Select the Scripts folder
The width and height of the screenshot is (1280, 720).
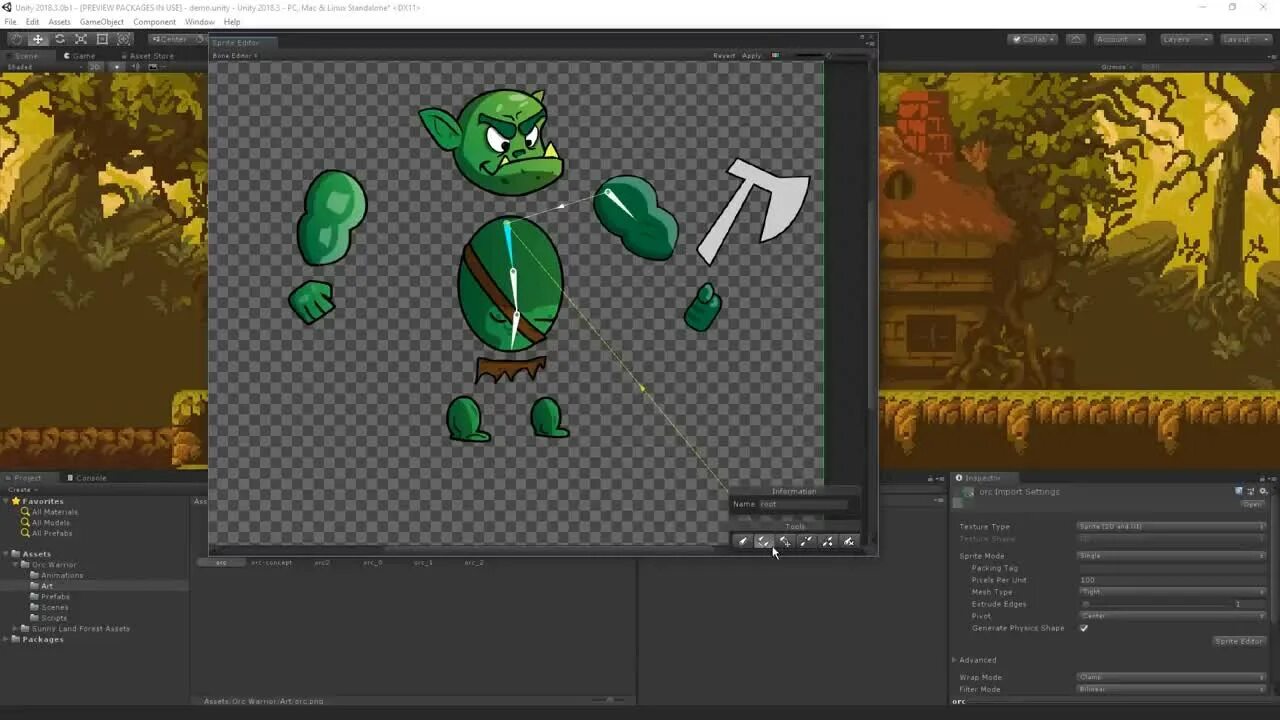tap(48, 618)
